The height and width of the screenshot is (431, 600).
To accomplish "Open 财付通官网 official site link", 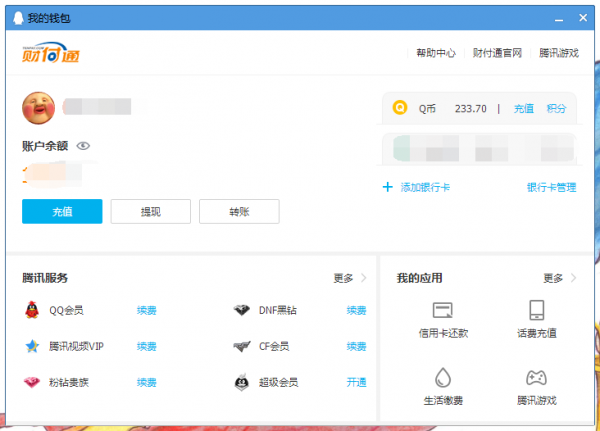I will point(497,53).
